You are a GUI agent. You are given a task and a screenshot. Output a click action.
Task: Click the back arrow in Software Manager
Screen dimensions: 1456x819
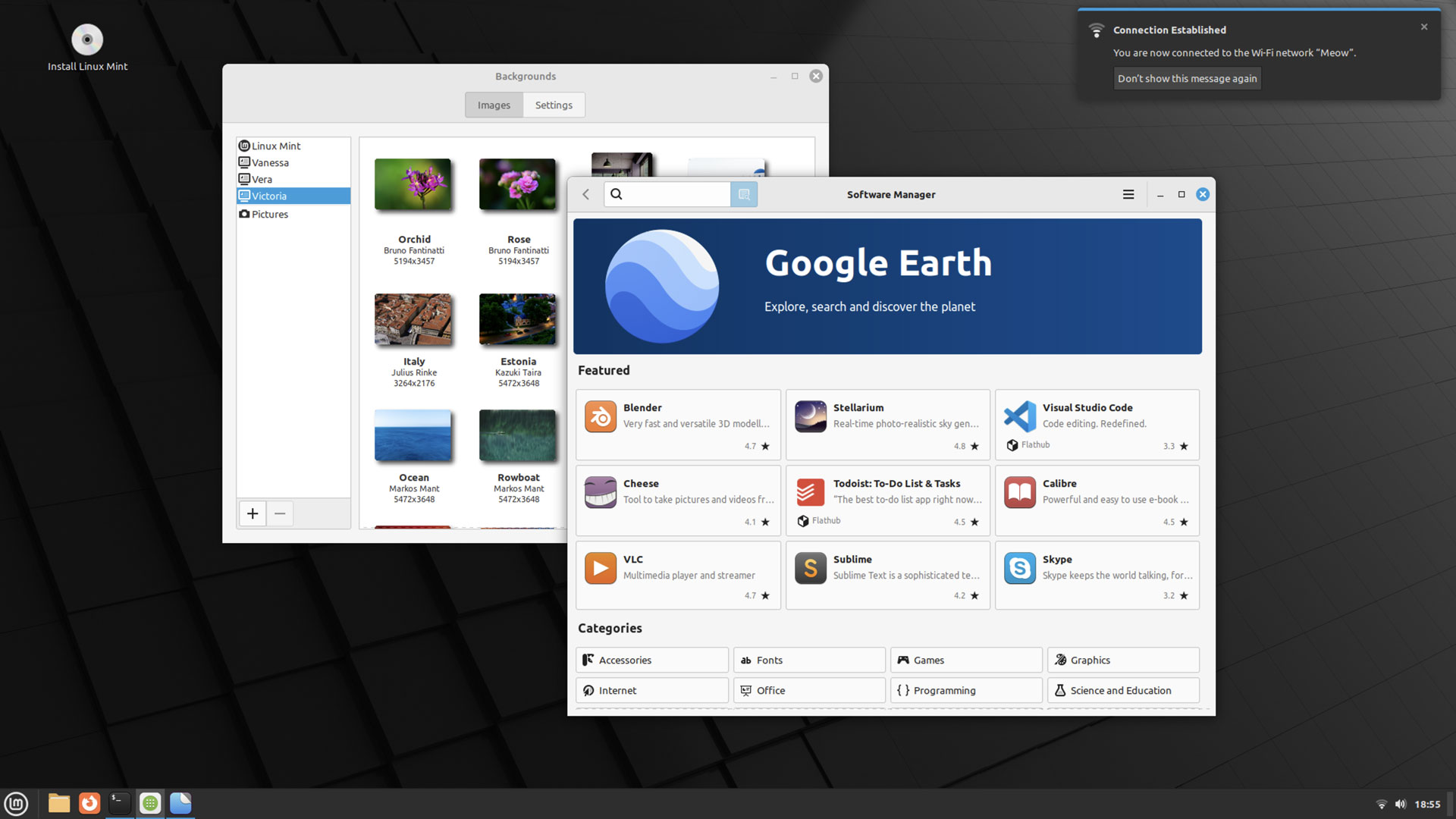586,195
